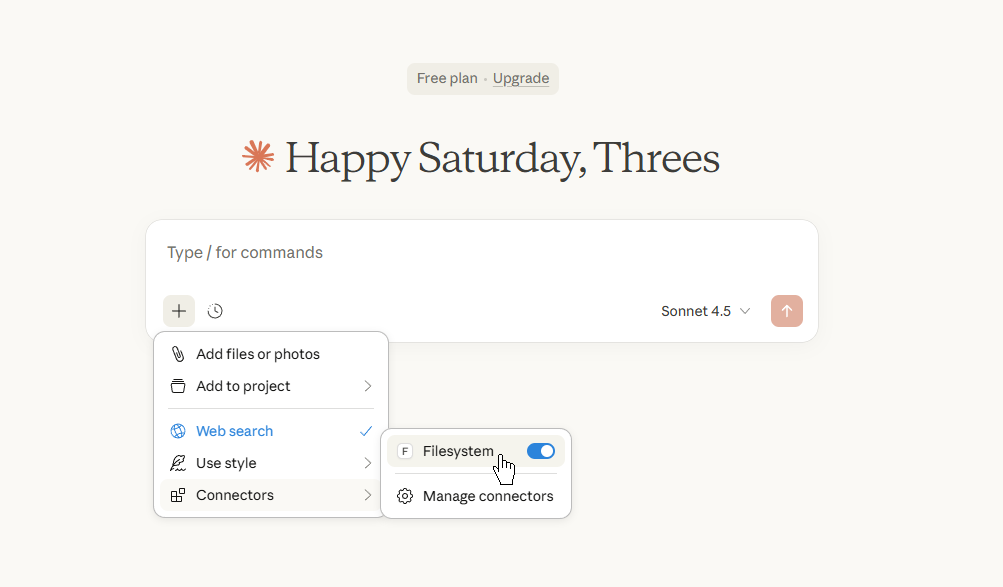Click the globe icon beside Web search

(178, 431)
